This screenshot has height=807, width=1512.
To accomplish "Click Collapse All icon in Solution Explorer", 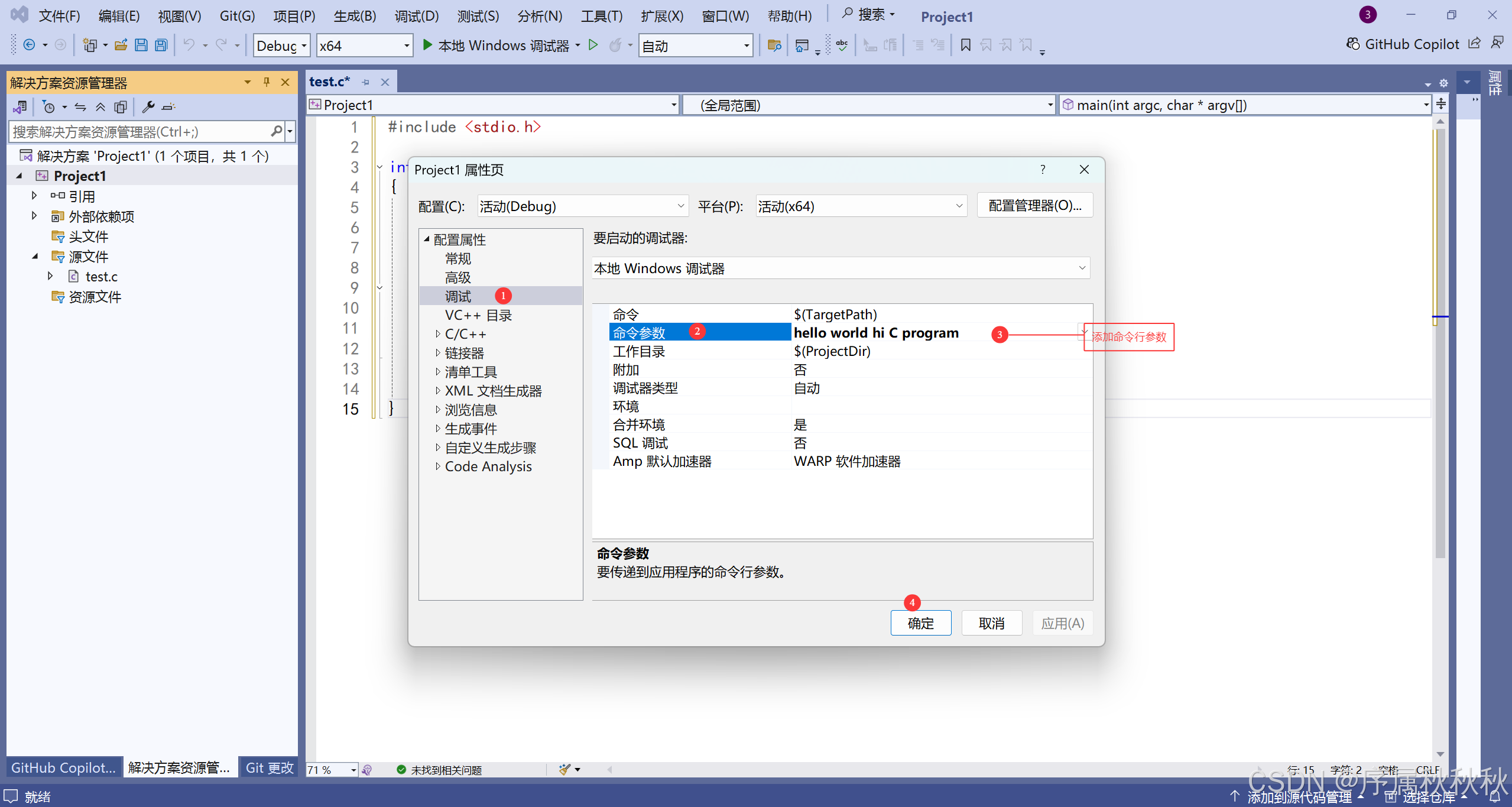I will (100, 107).
